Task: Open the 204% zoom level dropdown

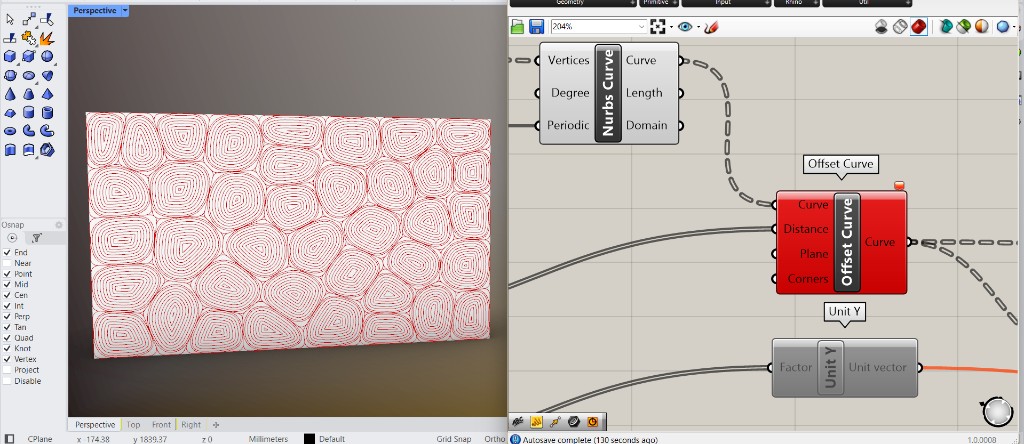Action: [641, 27]
